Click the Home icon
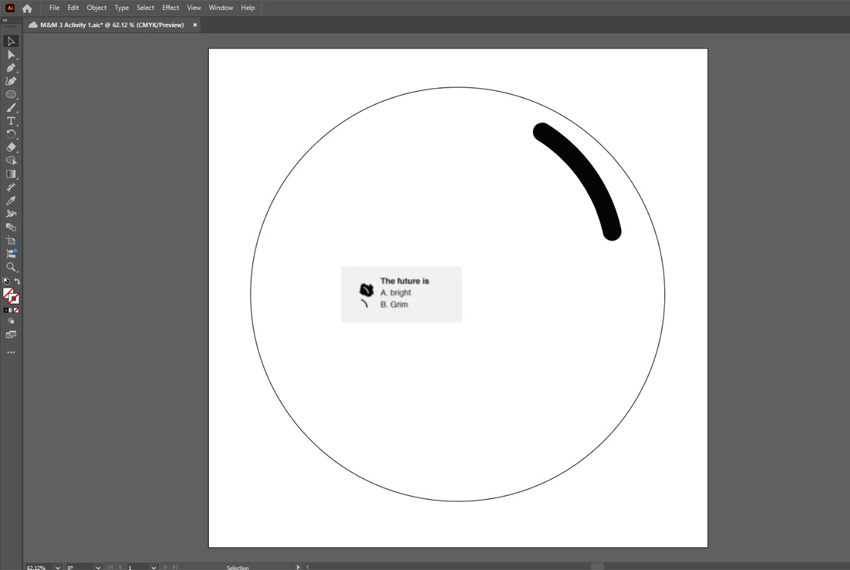 tap(27, 8)
